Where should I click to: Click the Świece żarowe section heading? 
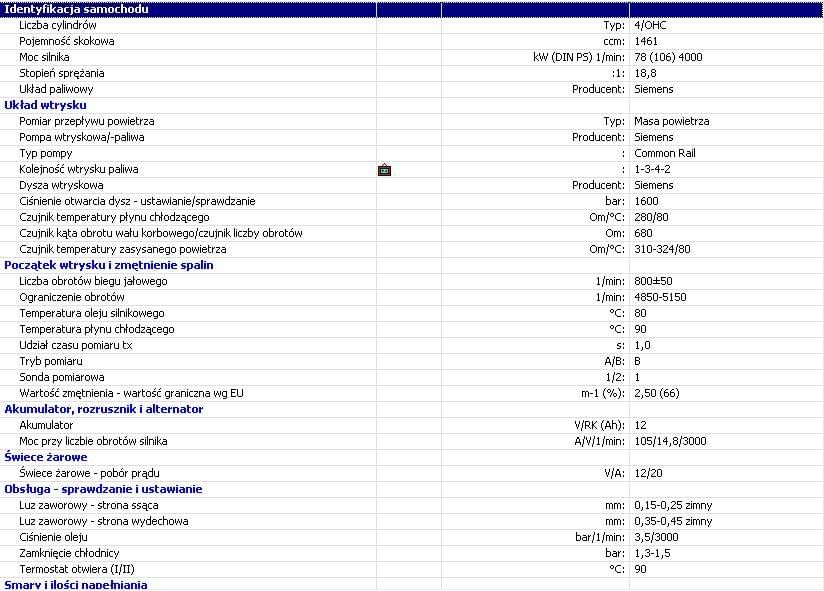(46, 457)
